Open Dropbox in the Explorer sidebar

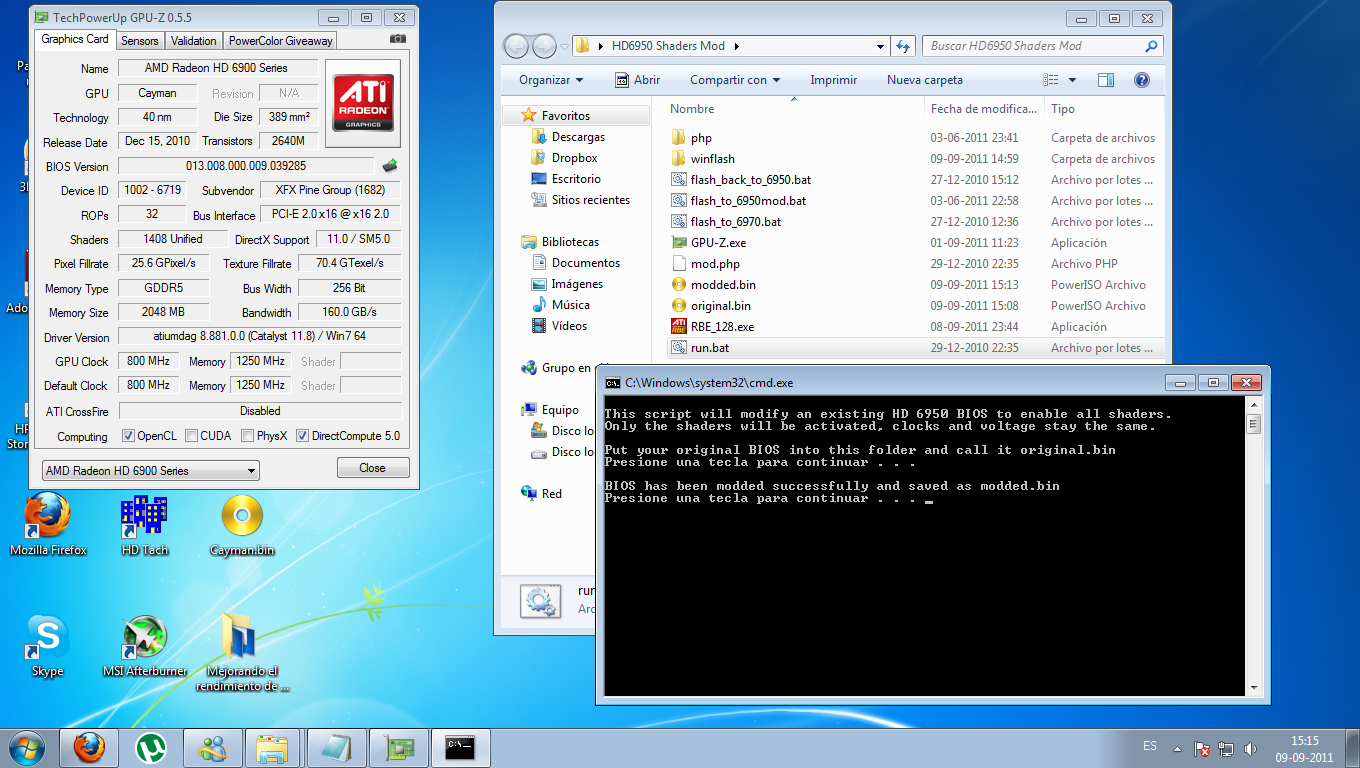(574, 158)
